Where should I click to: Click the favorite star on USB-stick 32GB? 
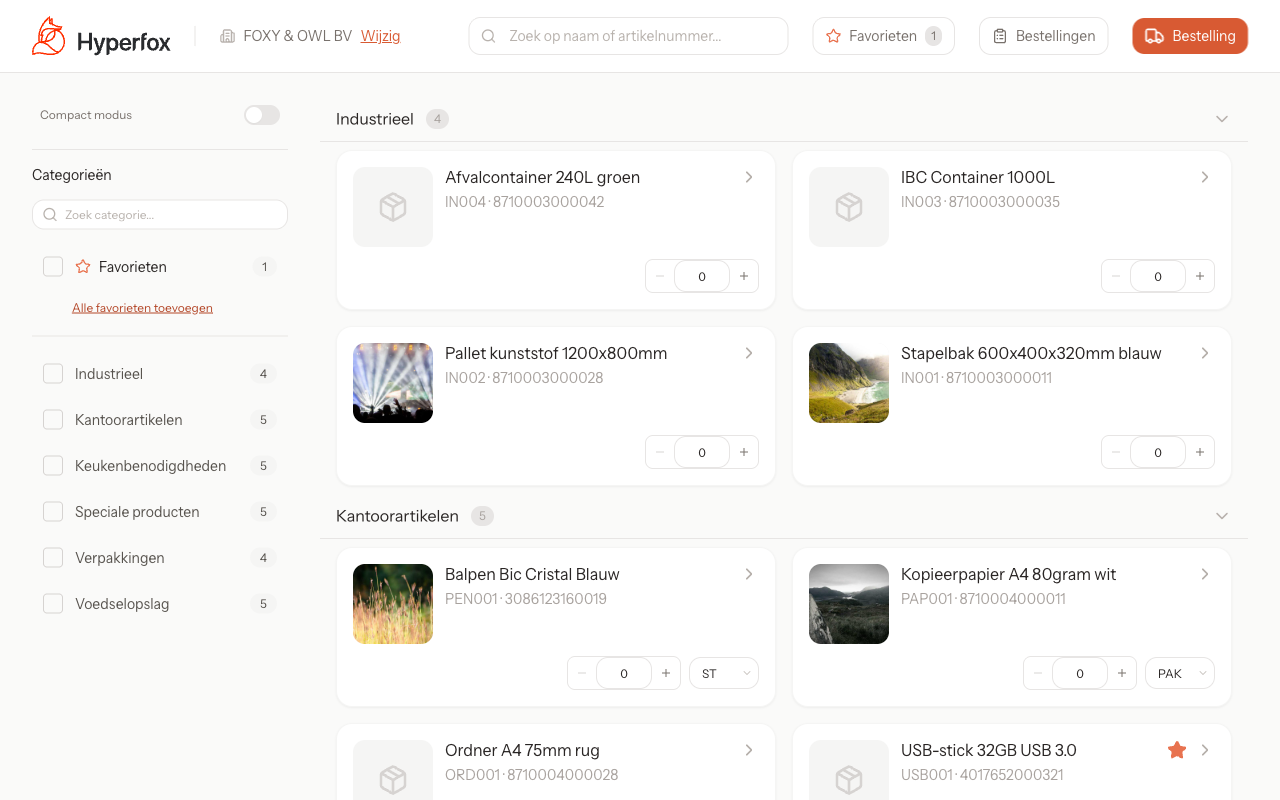pos(1177,750)
